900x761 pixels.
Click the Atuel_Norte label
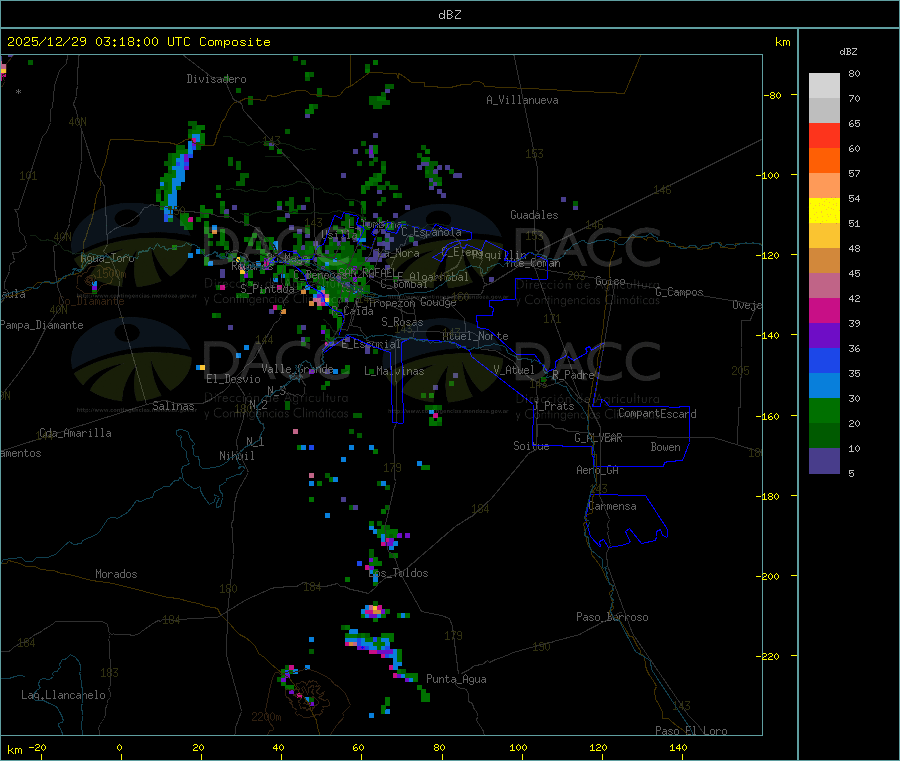pyautogui.click(x=475, y=336)
